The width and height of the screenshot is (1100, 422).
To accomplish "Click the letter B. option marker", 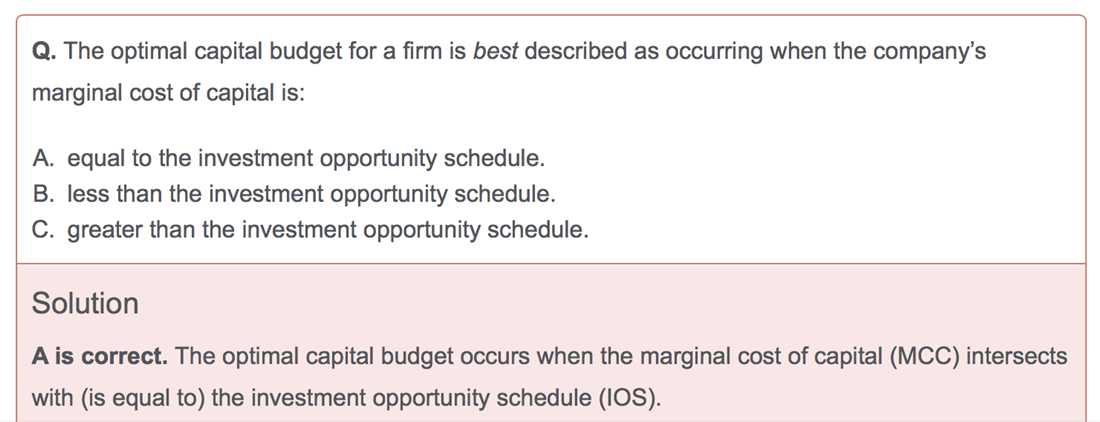I will click(x=43, y=194).
